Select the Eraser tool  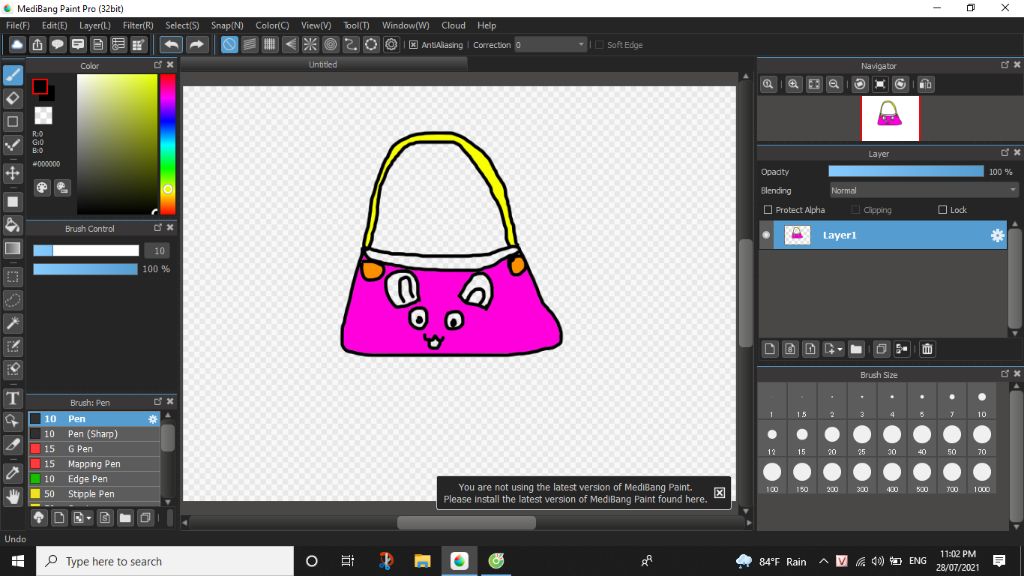12,99
